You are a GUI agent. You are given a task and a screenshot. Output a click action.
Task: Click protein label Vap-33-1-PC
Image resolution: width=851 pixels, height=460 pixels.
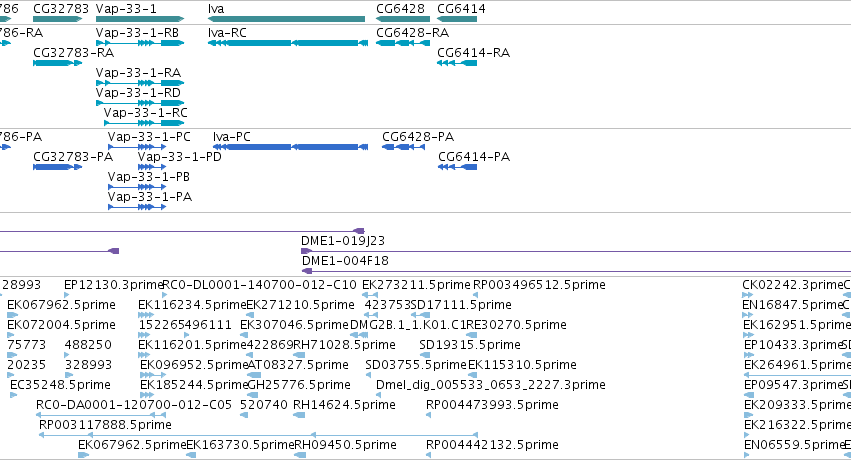point(149,137)
